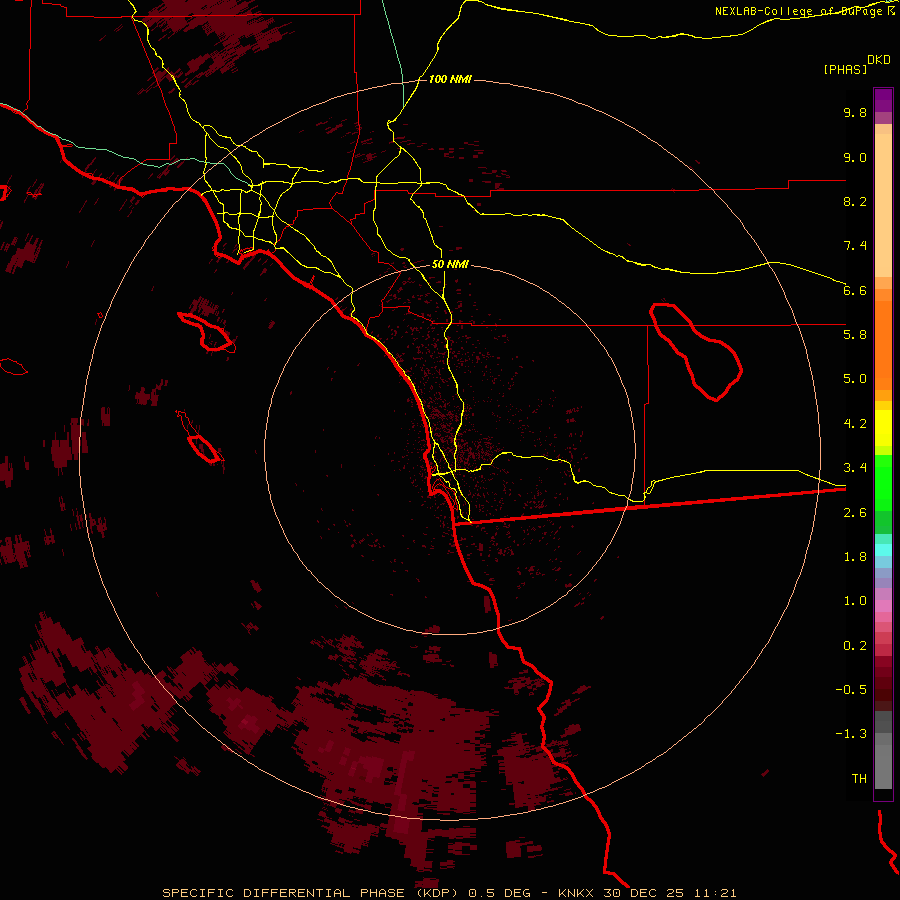Screen dimensions: 900x900
Task: Select the 3.4 scale value
Action: click(x=855, y=468)
